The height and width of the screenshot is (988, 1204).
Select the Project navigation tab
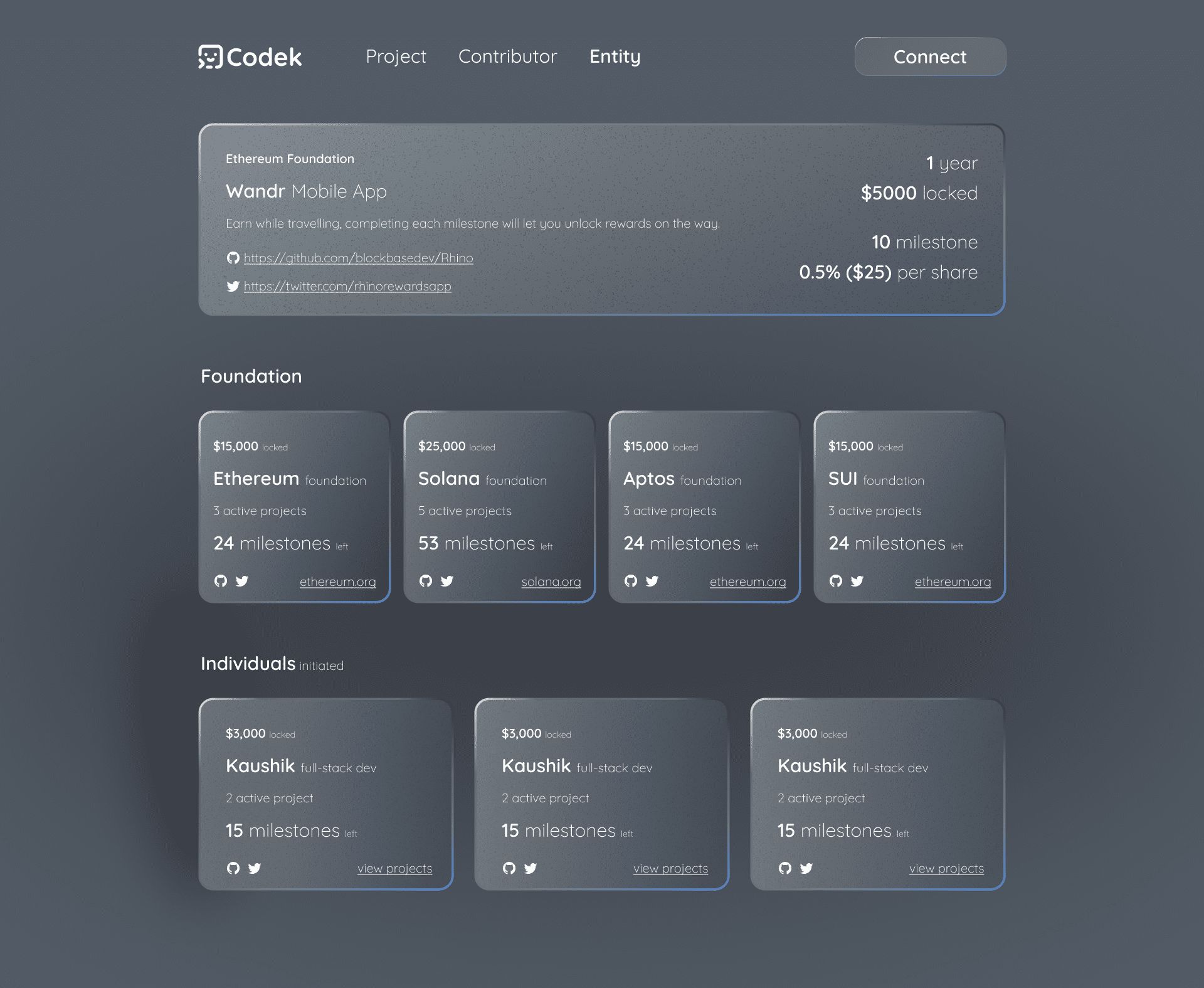tap(395, 56)
